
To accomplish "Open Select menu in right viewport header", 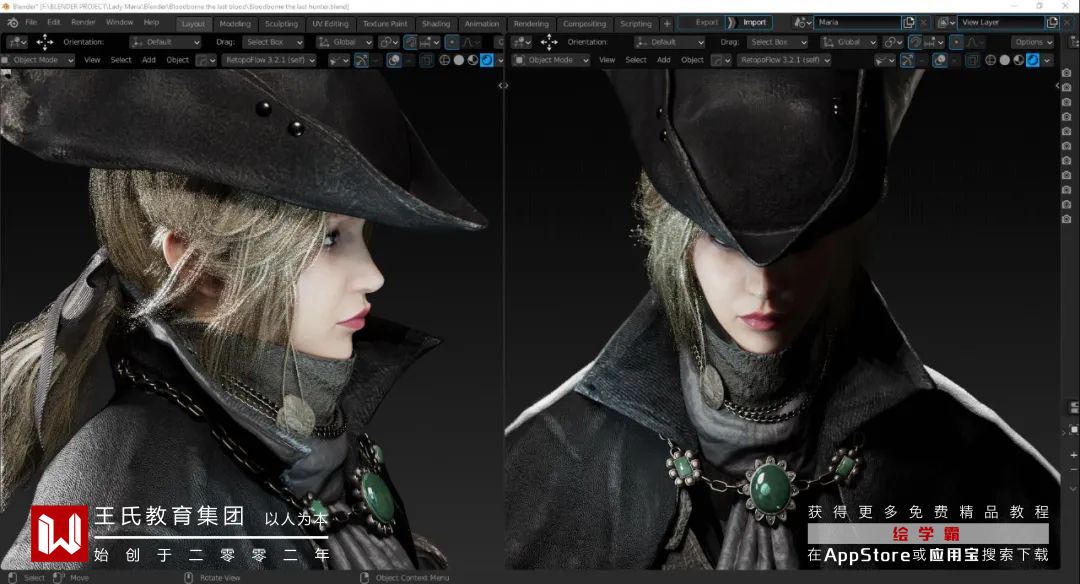I will (636, 60).
